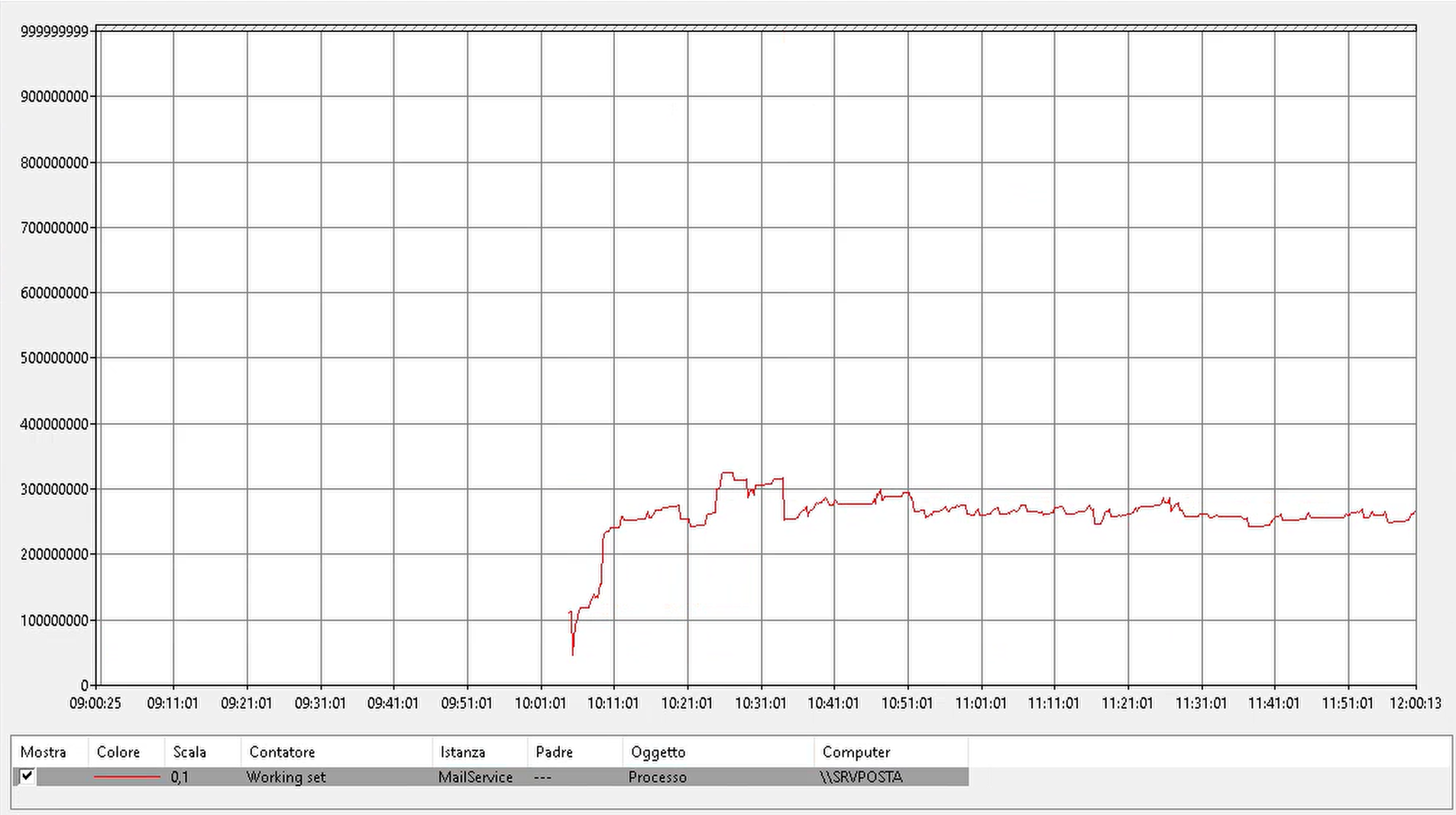Click the 999999999 maximum axis label

[54, 31]
